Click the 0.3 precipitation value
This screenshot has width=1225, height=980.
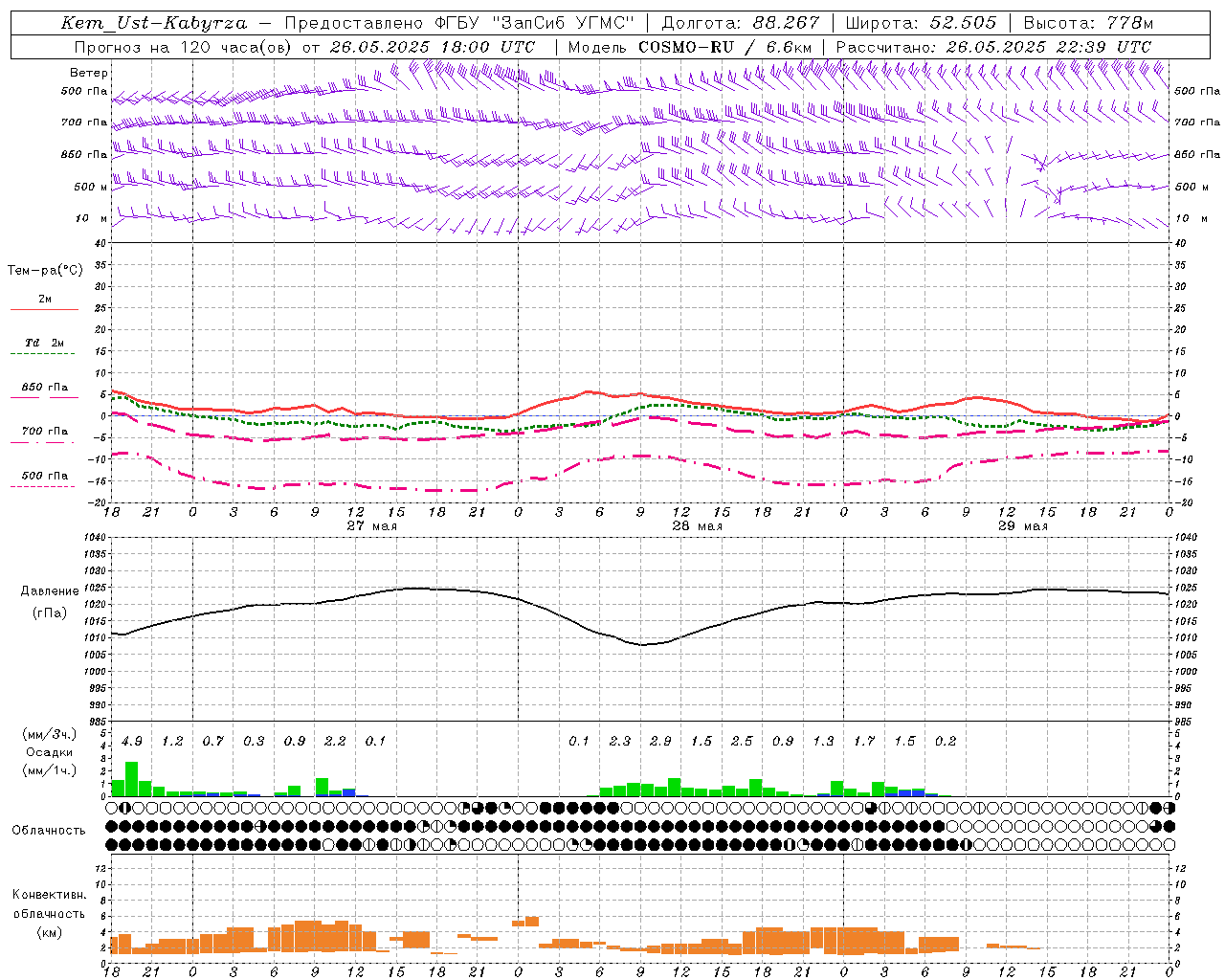(x=254, y=742)
